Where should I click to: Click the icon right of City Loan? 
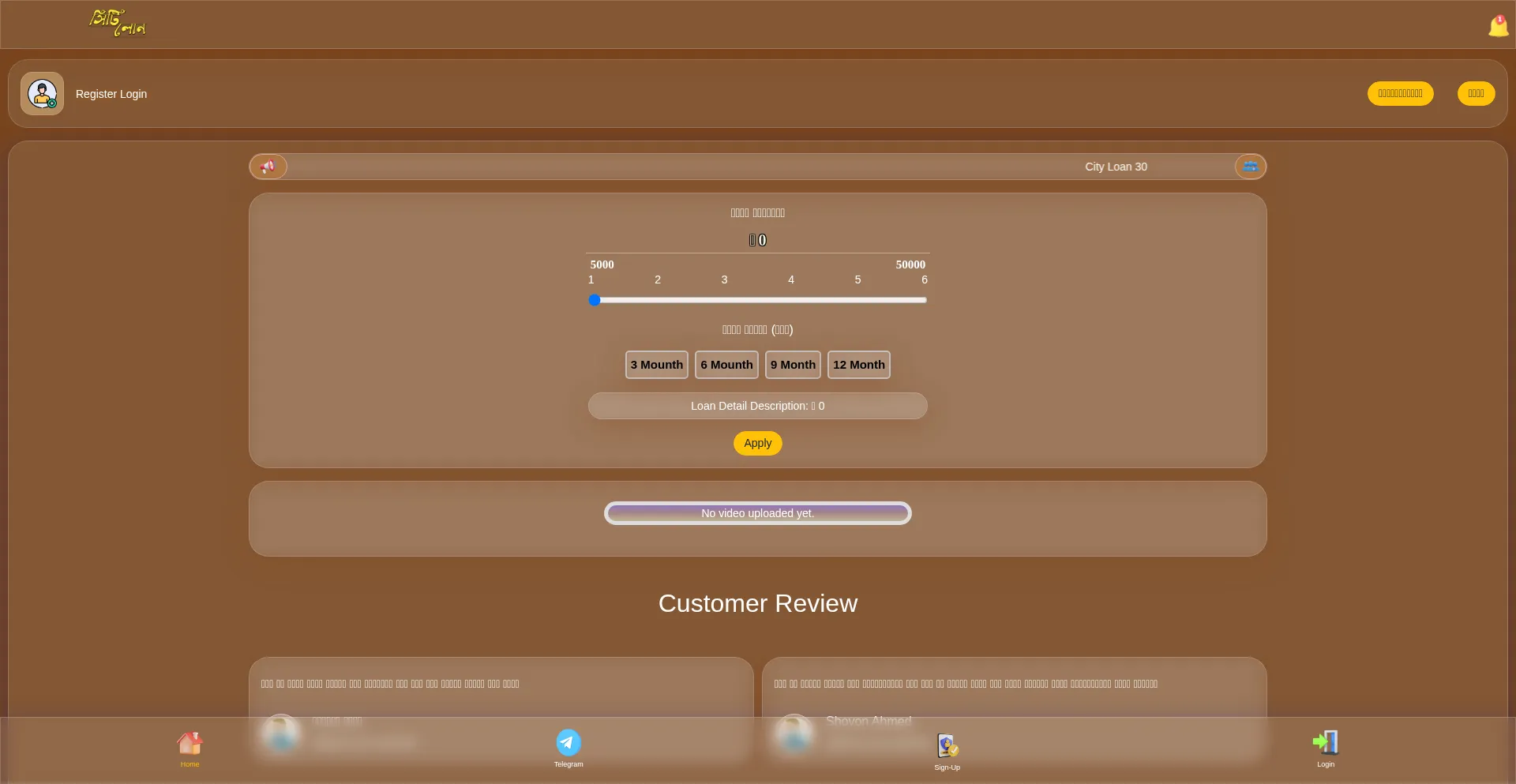click(x=1250, y=167)
